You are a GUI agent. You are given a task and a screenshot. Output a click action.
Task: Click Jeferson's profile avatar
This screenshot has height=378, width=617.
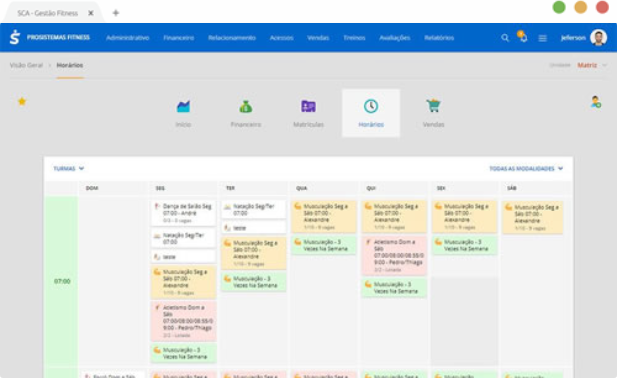coord(599,38)
